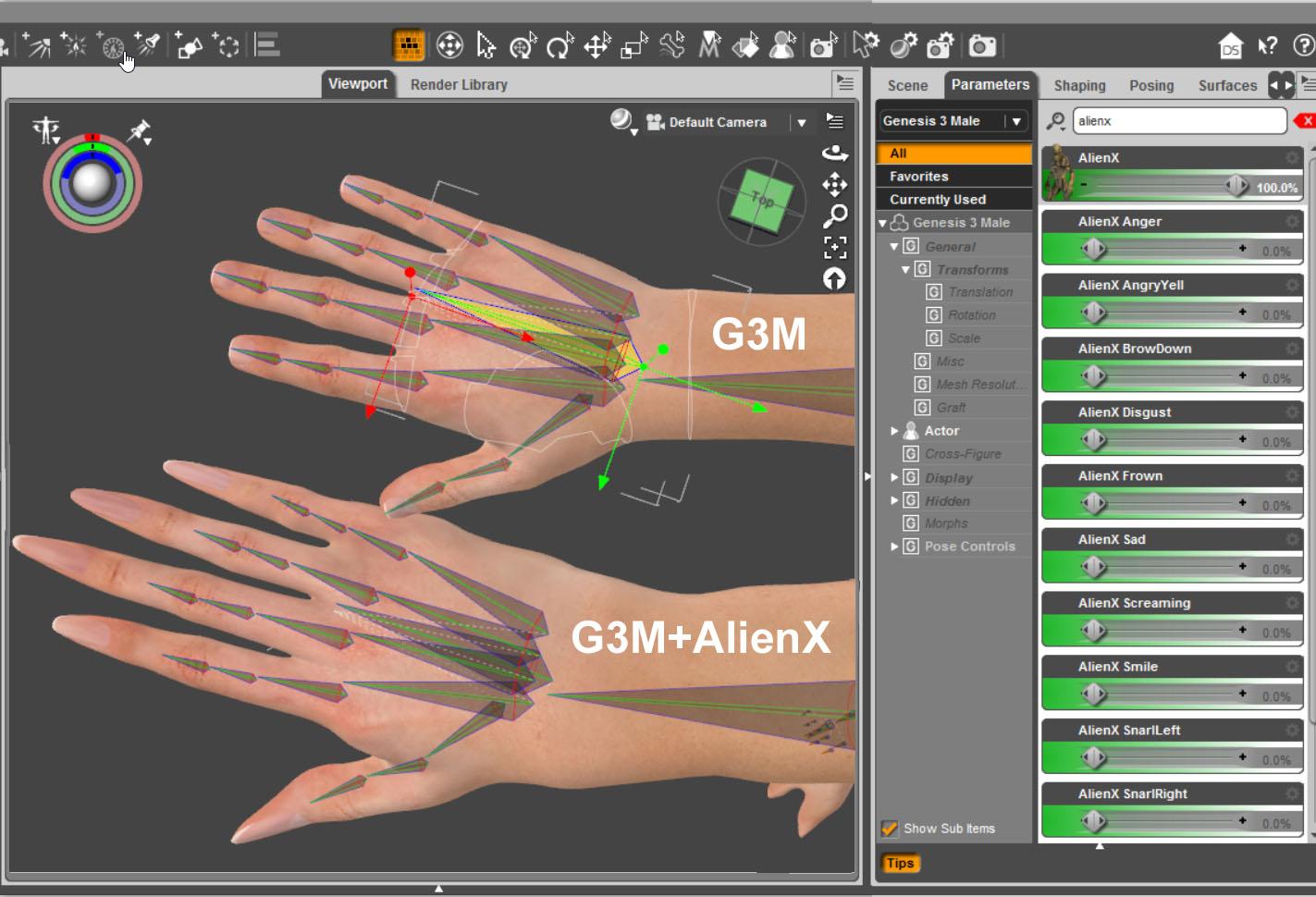
Task: Click the AlienX Smile slider handle
Action: point(1094,694)
